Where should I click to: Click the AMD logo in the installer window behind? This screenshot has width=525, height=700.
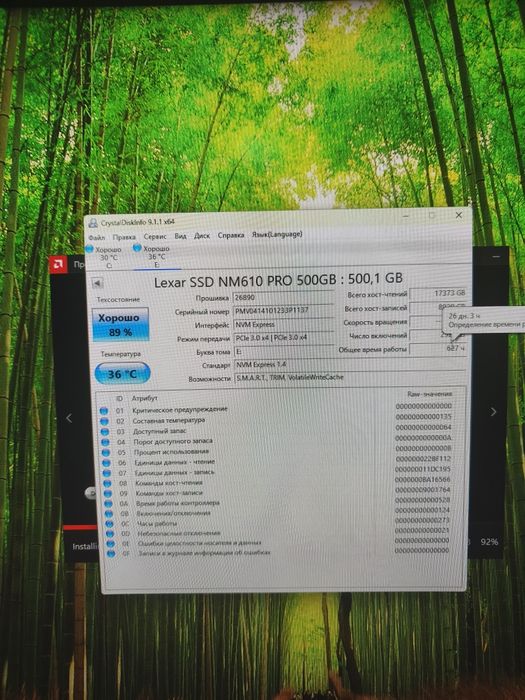point(58,265)
